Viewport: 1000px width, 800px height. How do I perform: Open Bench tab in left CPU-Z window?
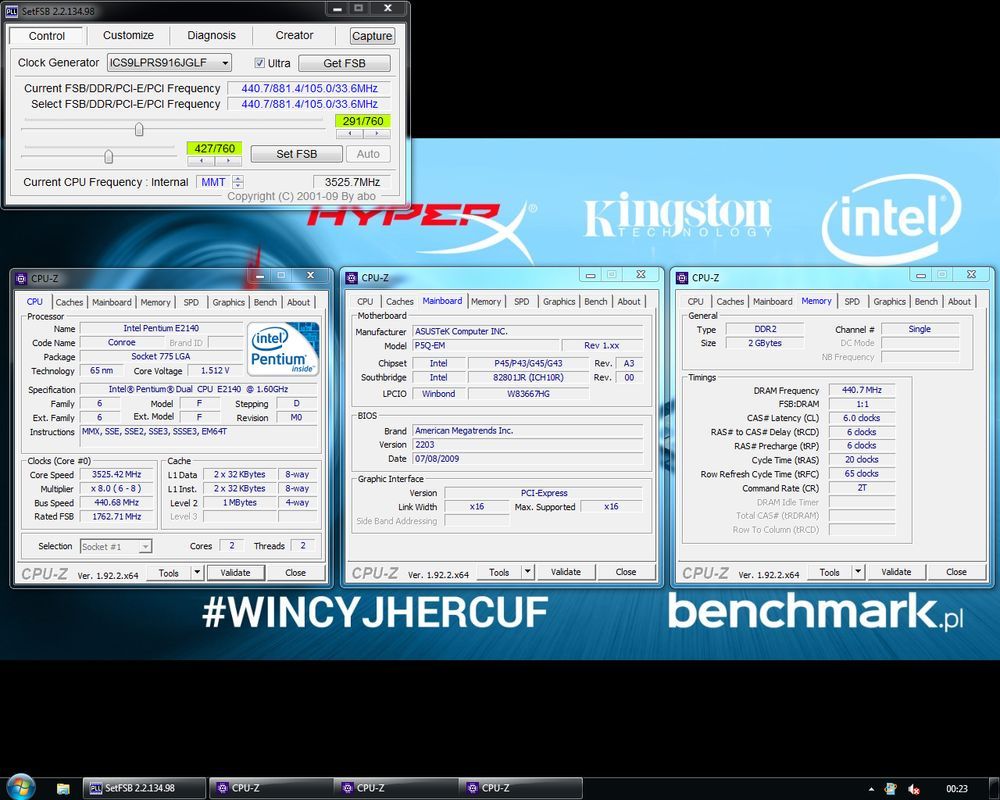(x=265, y=302)
